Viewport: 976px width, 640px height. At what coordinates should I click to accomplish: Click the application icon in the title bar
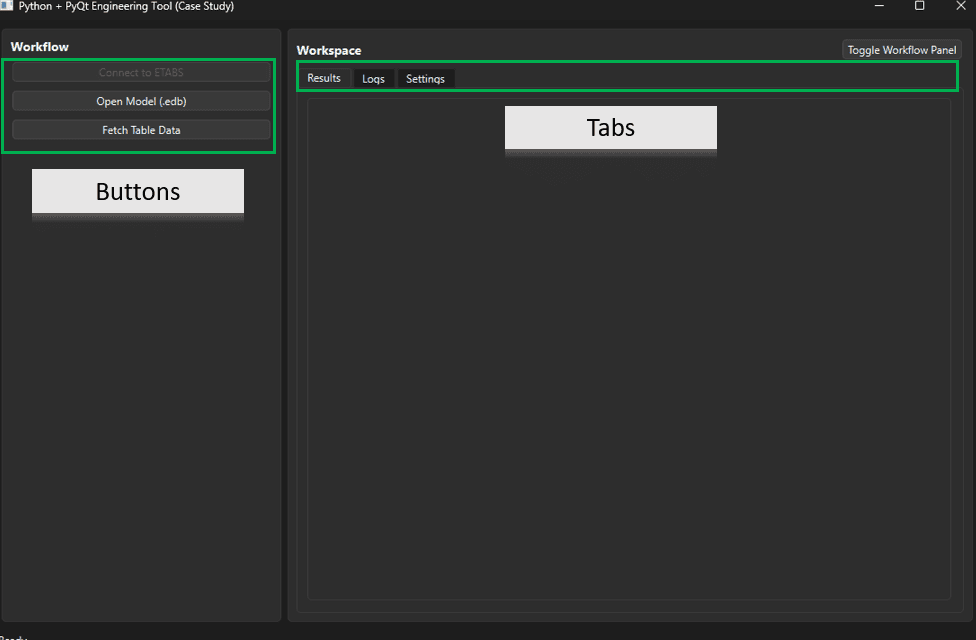tap(7, 6)
